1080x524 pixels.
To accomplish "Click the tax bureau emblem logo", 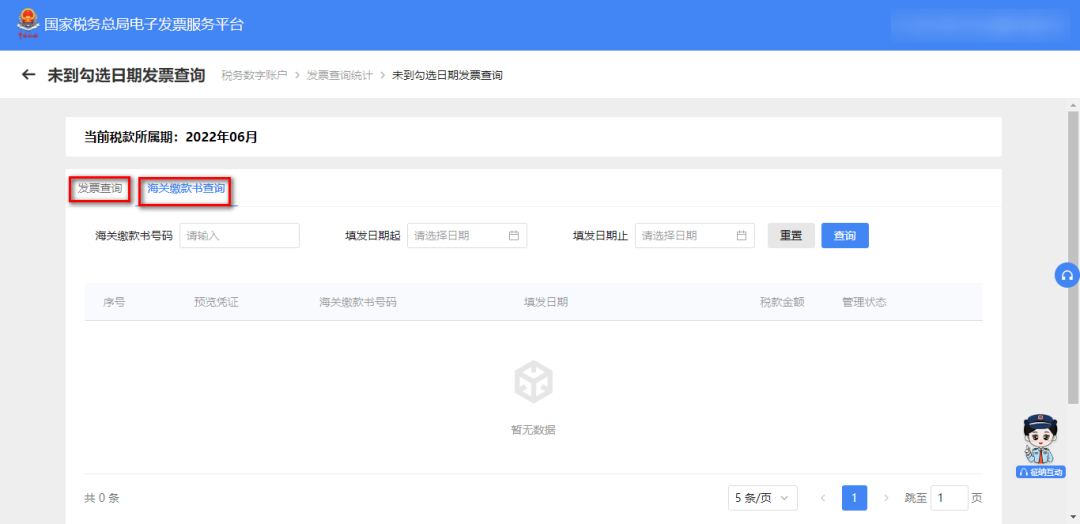I will pyautogui.click(x=28, y=24).
